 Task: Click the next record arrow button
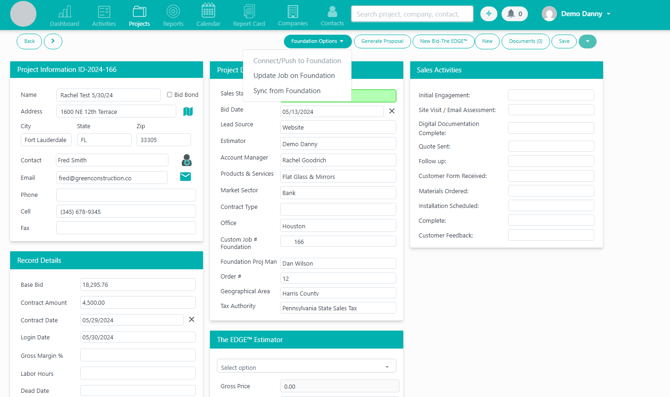(53, 41)
